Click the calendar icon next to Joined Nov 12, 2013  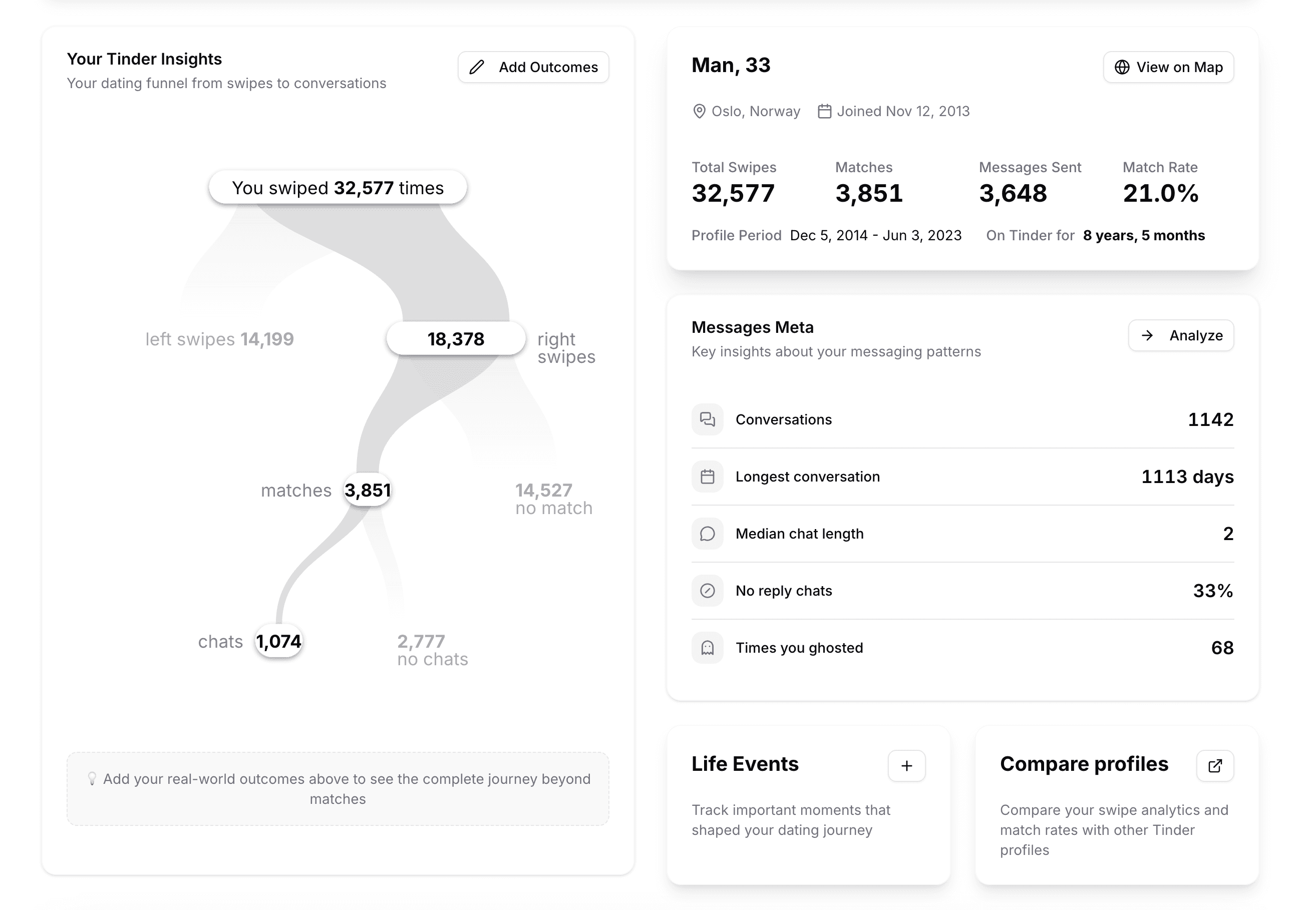tap(825, 111)
